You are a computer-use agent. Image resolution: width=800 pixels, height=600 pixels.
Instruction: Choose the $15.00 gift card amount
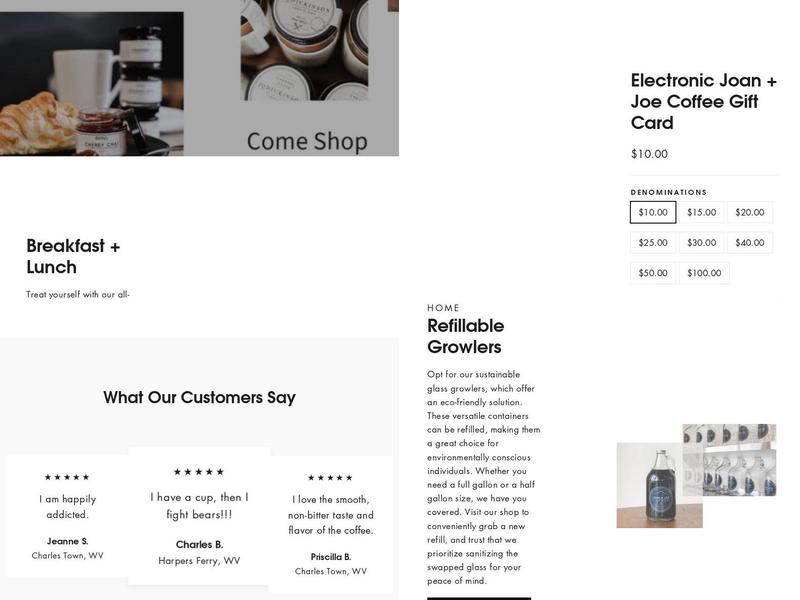pyautogui.click(x=701, y=212)
